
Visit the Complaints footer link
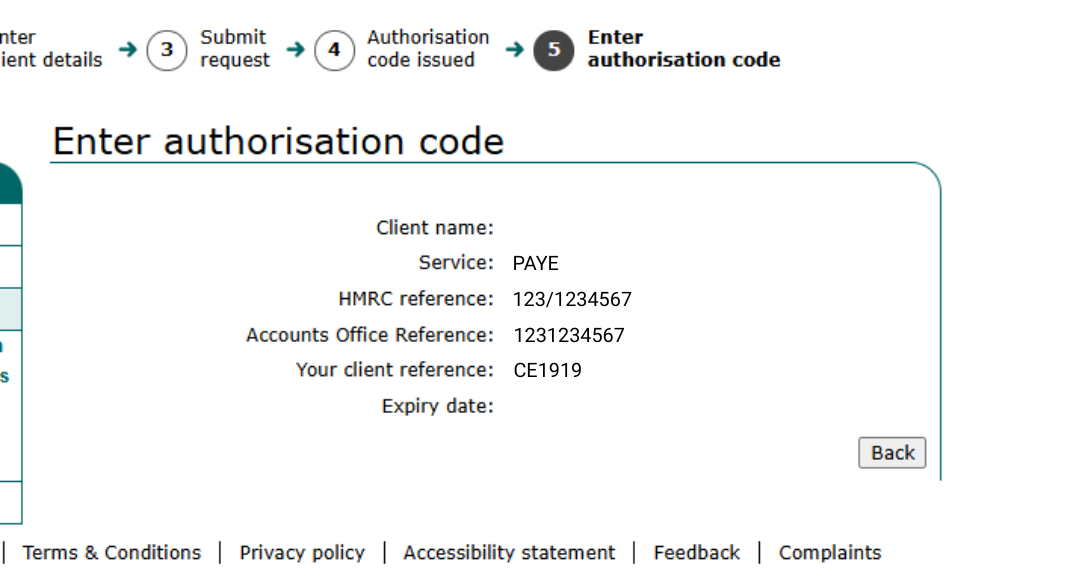pos(830,553)
